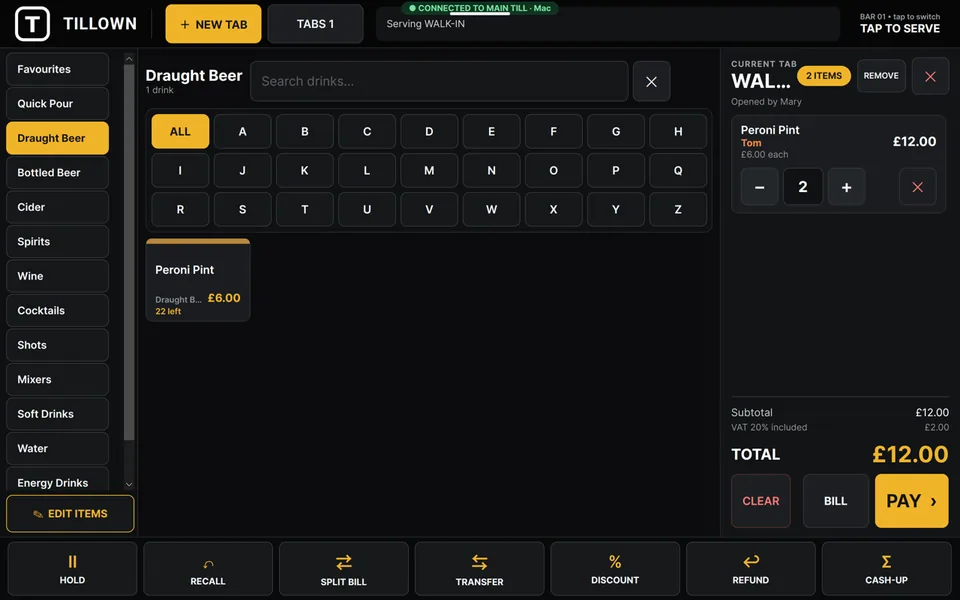Viewport: 960px width, 600px height.
Task: Click the "Tom" label on Peroni line
Action: coord(751,143)
